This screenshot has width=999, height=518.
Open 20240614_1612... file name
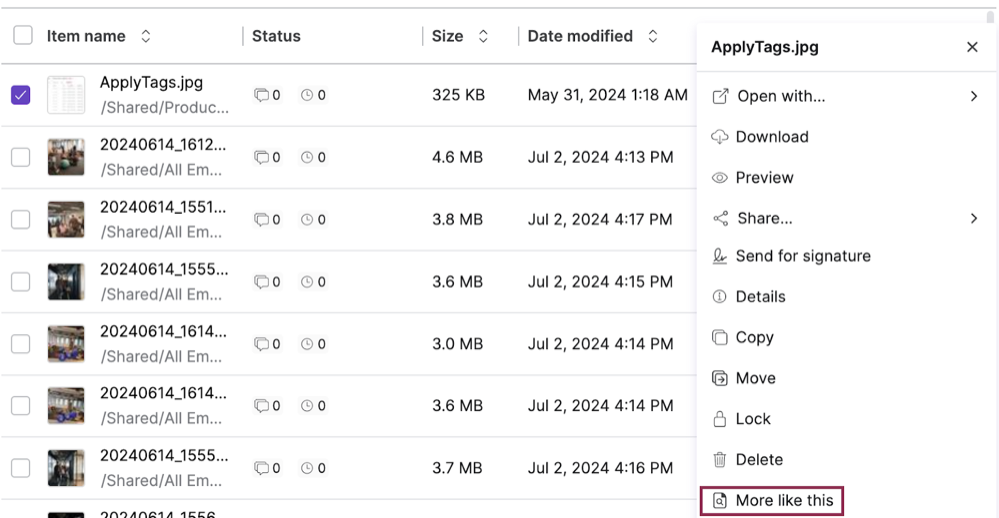162,145
